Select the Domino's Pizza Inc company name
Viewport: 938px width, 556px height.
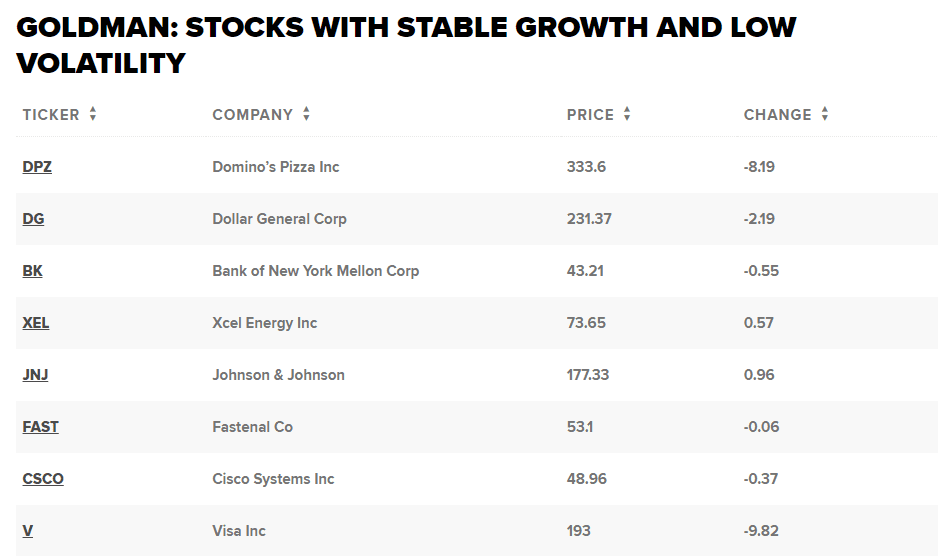pos(276,167)
